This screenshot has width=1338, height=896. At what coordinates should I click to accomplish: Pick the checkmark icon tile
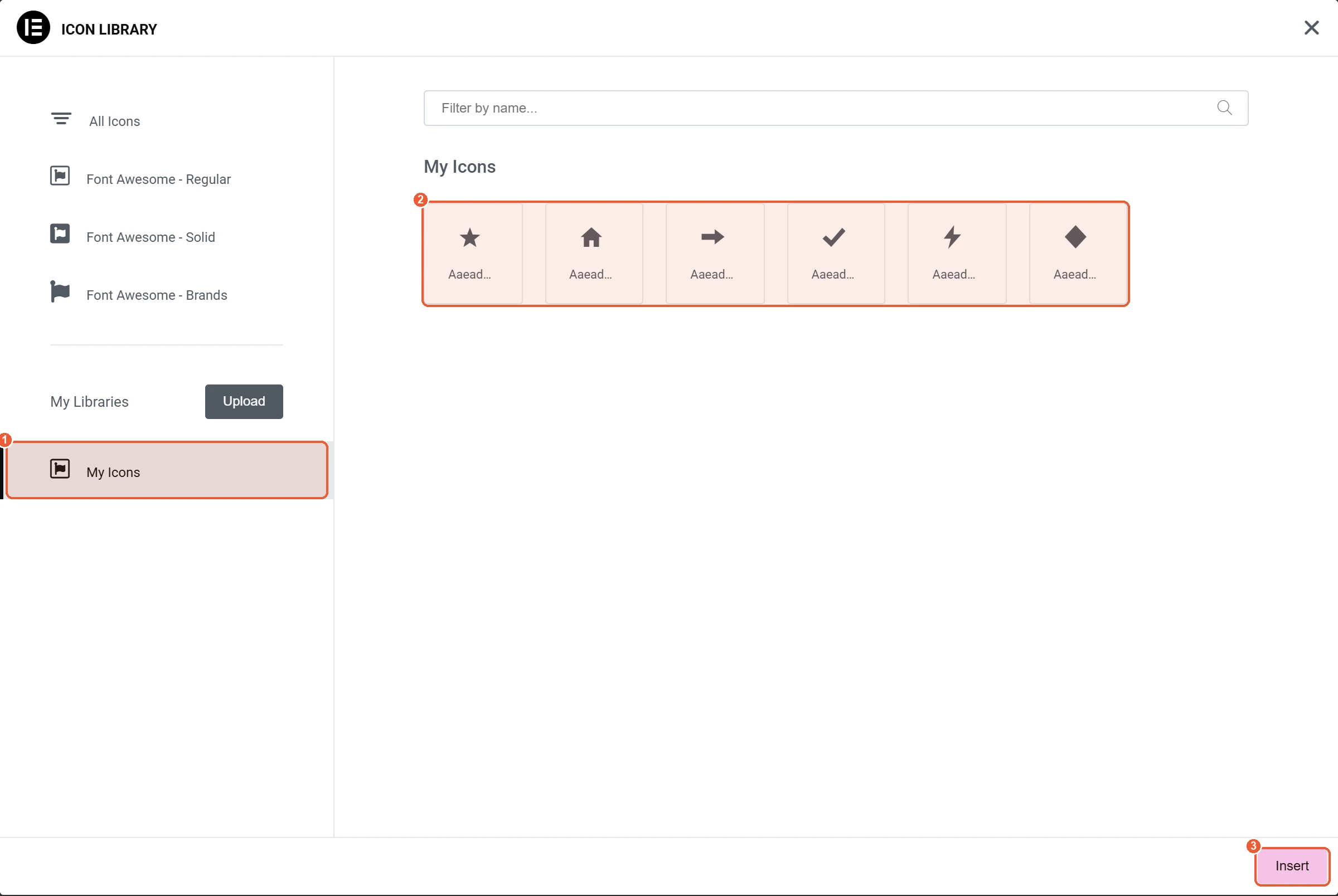[836, 253]
